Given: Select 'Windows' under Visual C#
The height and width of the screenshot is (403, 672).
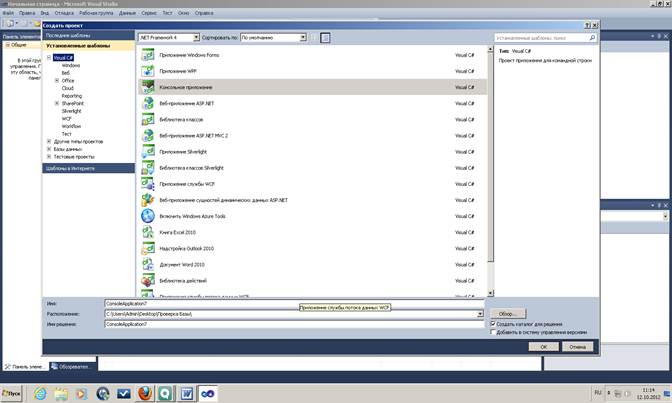Looking at the screenshot, I should 71,66.
